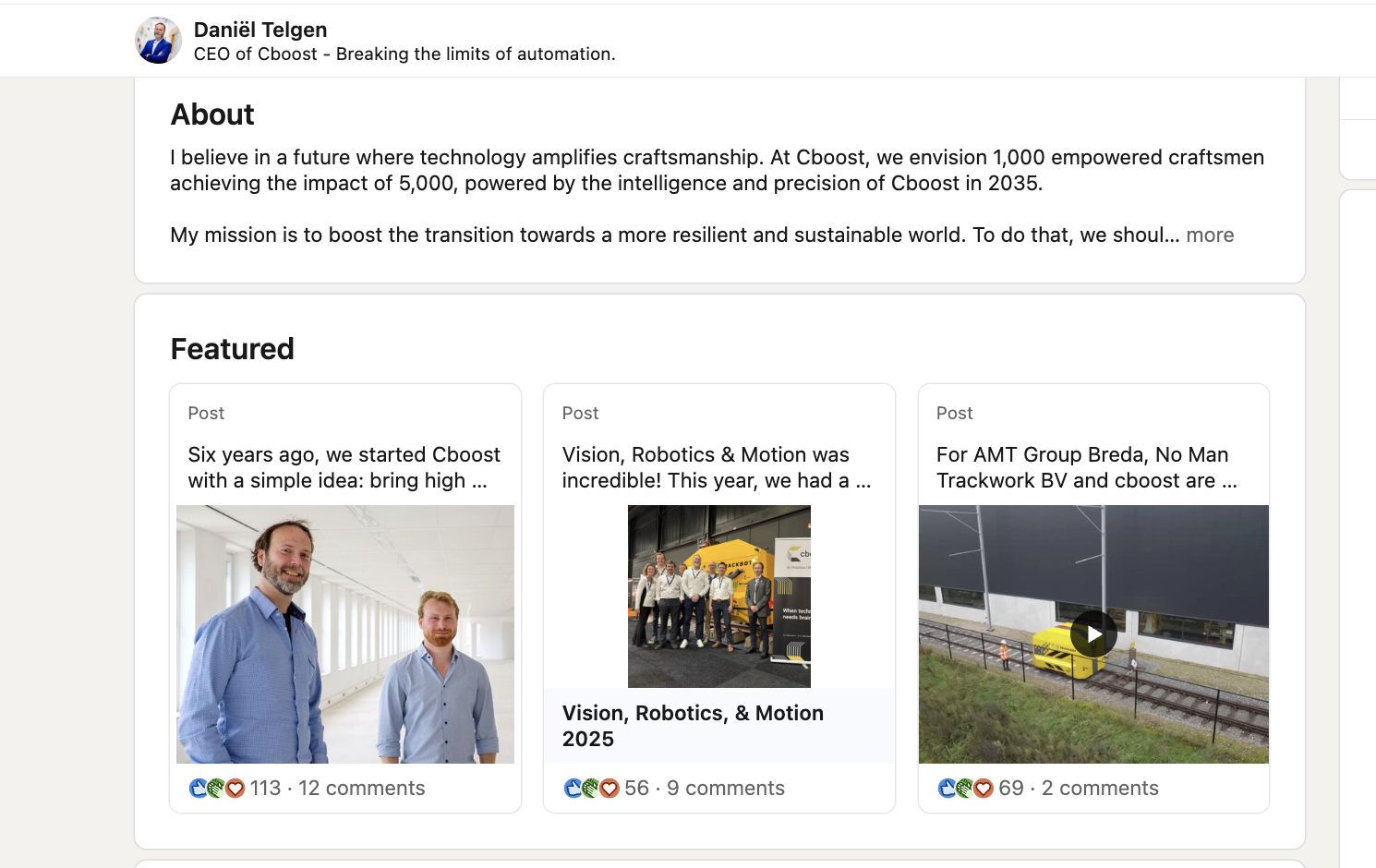Play the AMT Group Breda video
Image resolution: width=1376 pixels, height=868 pixels.
[x=1093, y=634]
